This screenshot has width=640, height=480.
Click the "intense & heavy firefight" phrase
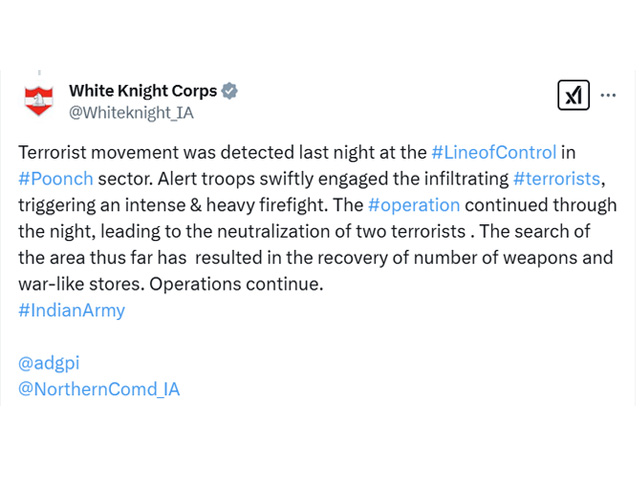click(x=226, y=205)
